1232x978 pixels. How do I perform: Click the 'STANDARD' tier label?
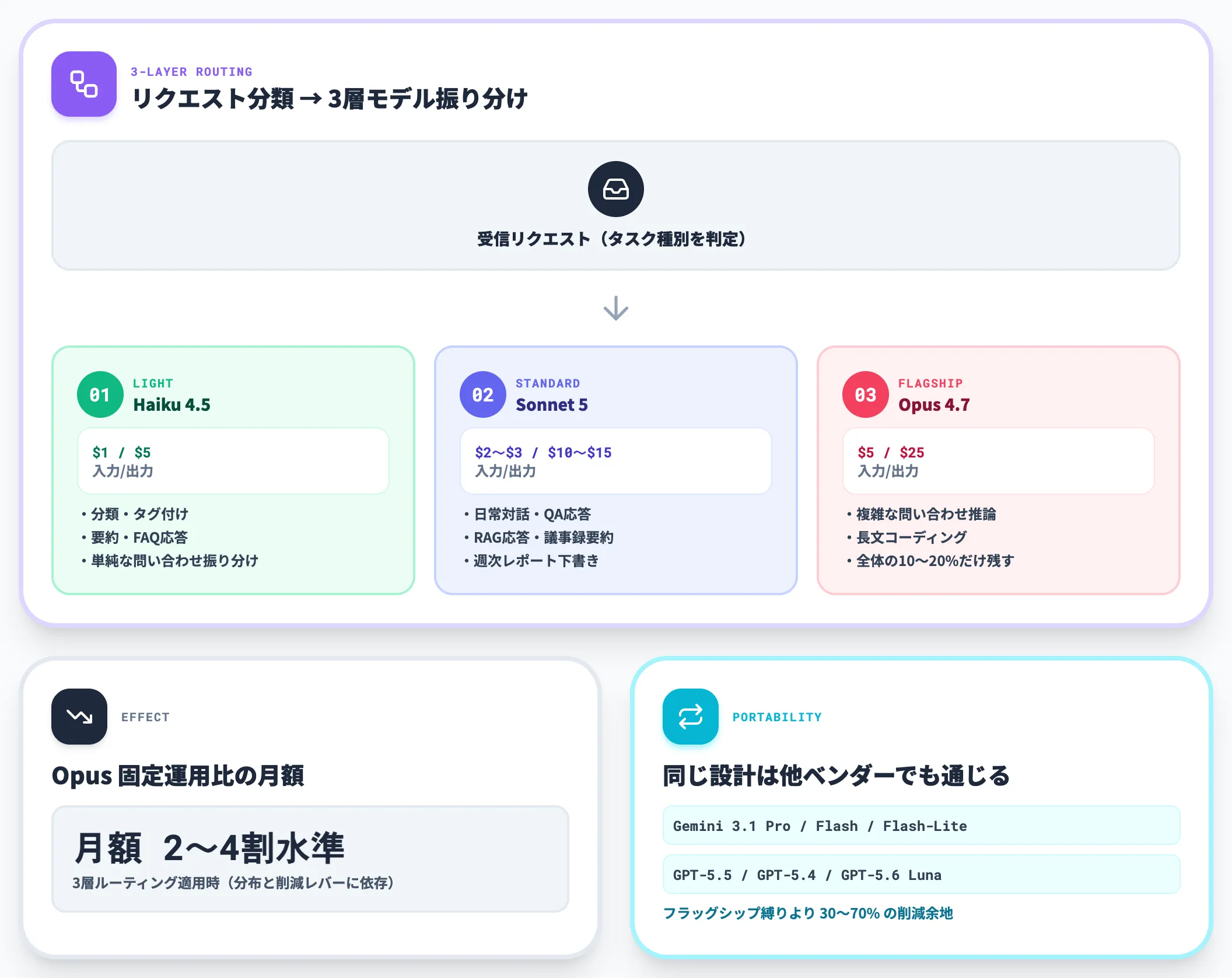548,383
